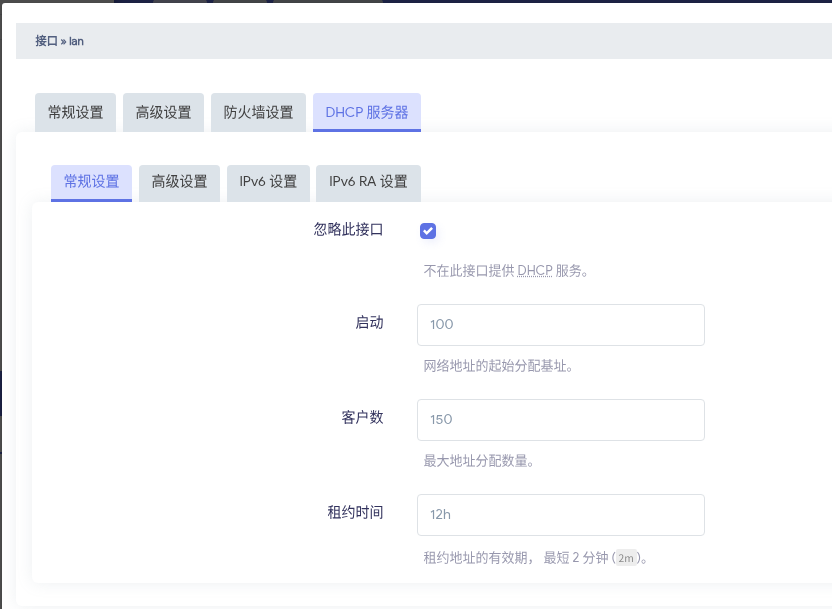Viewport: 832px width, 609px height.
Task: Open the interface-level 常规设置 tab
Action: (x=76, y=113)
